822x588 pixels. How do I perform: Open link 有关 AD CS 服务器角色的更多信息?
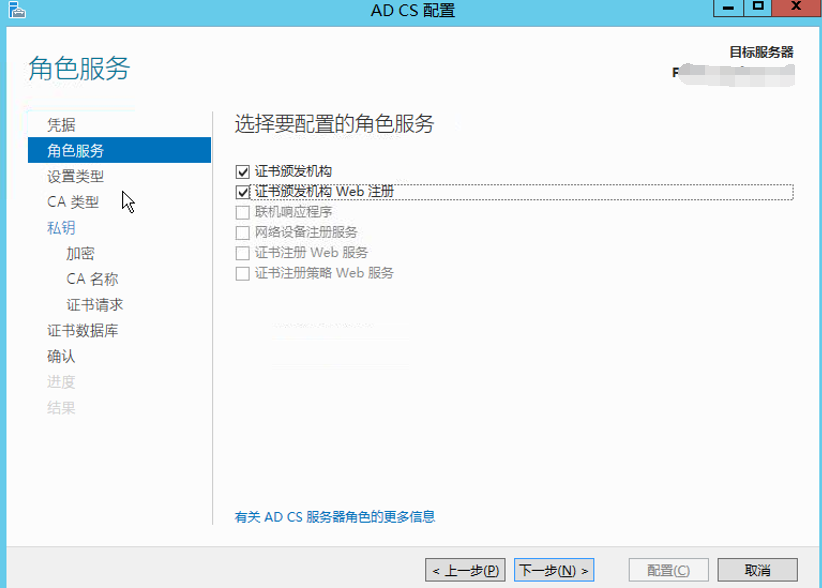pos(334,517)
